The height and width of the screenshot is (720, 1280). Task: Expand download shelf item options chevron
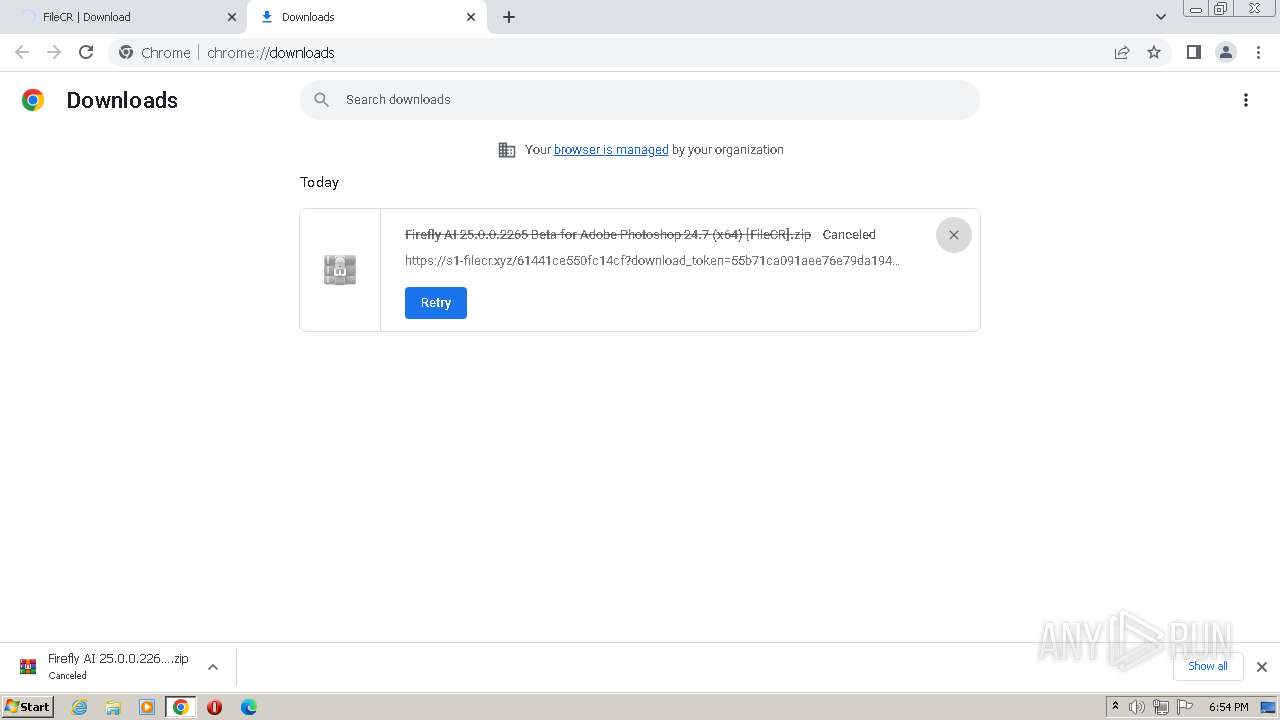(213, 667)
